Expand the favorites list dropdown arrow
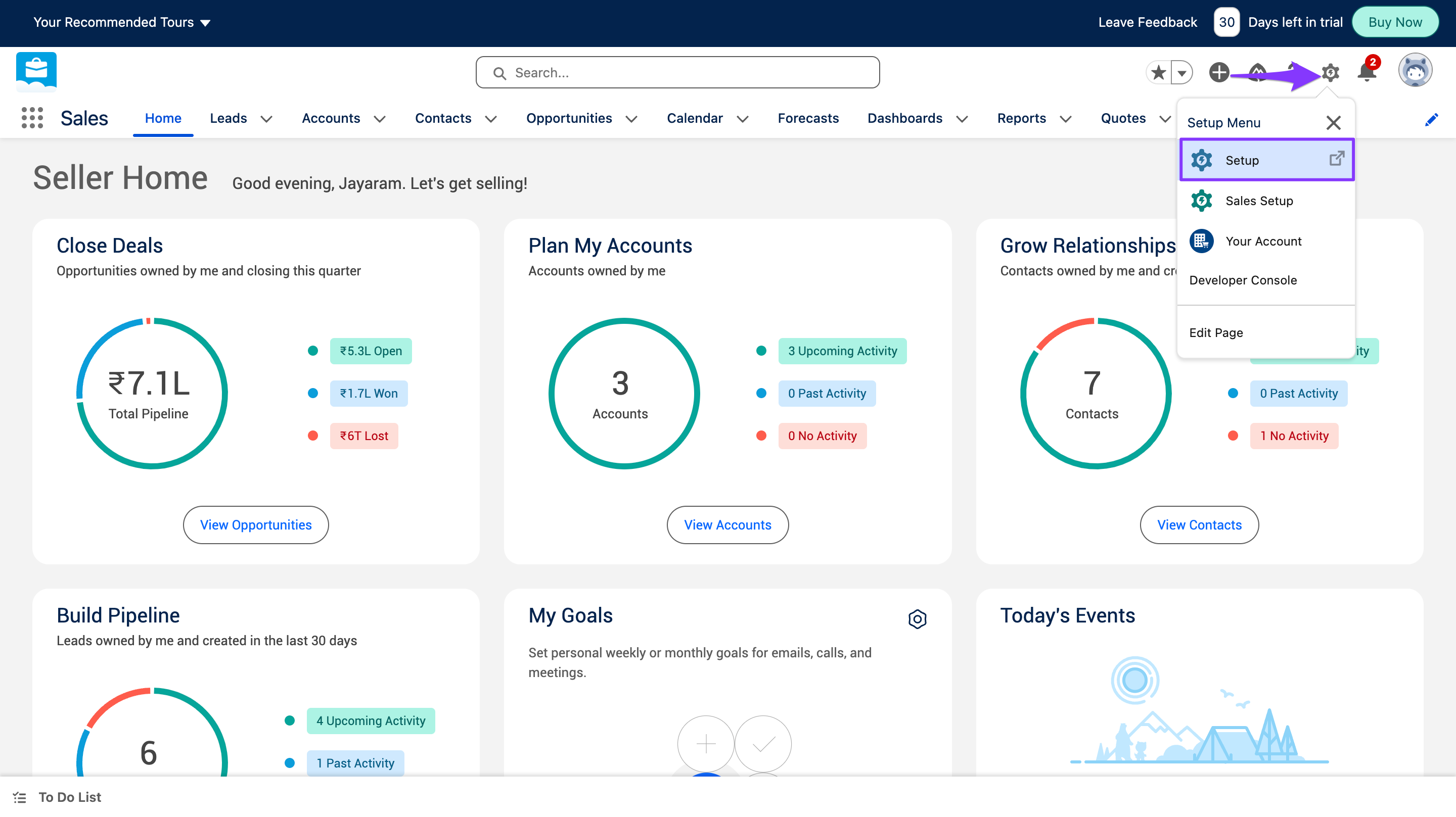 (x=1182, y=72)
